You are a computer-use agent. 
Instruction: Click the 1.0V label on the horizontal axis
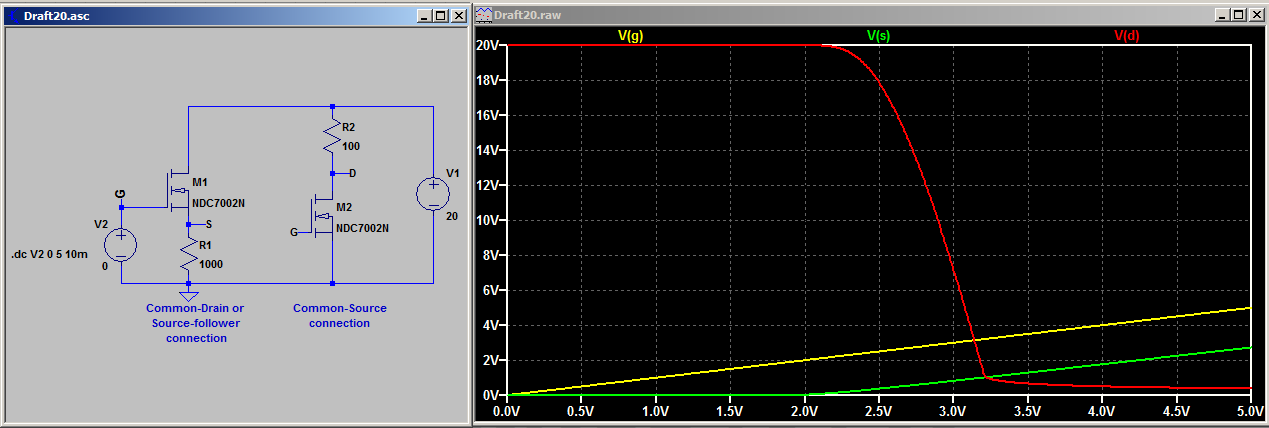[656, 411]
